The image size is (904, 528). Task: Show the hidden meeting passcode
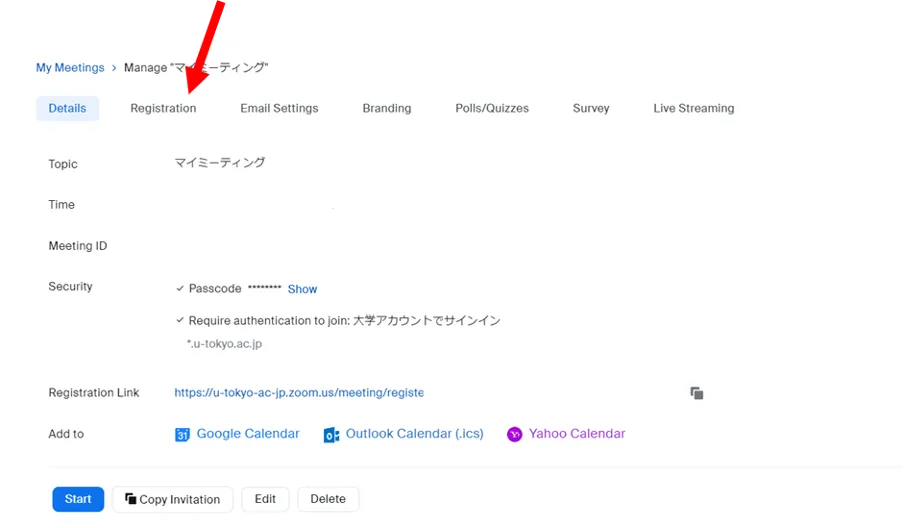tap(302, 289)
